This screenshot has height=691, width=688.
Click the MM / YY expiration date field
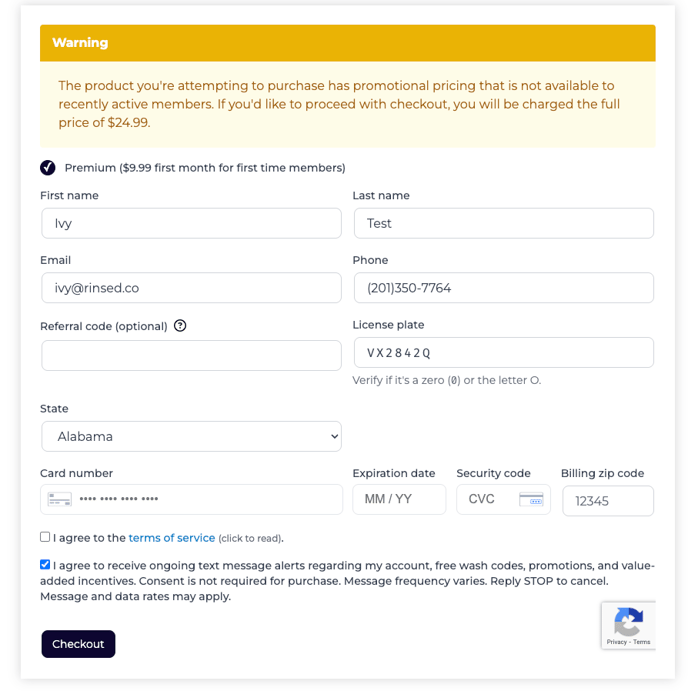pyautogui.click(x=398, y=499)
